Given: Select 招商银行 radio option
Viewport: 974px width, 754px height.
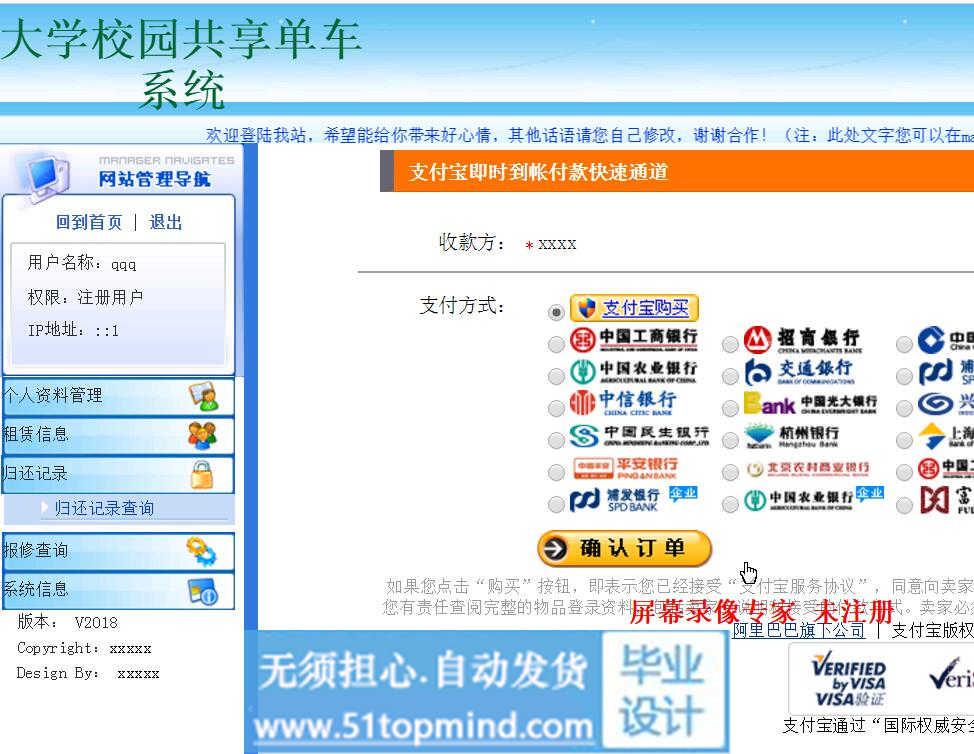Looking at the screenshot, I should (x=730, y=343).
